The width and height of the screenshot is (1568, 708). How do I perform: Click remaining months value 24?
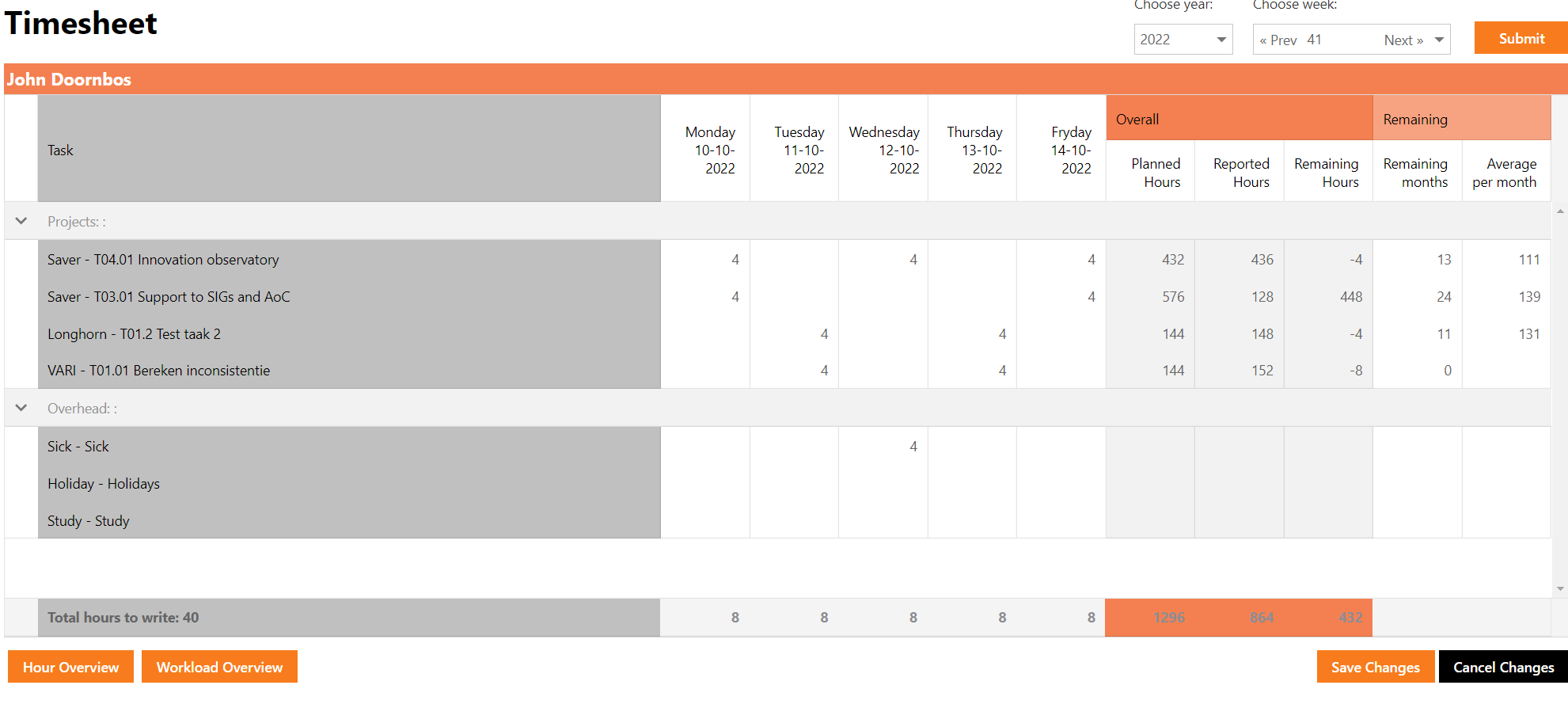[1444, 296]
